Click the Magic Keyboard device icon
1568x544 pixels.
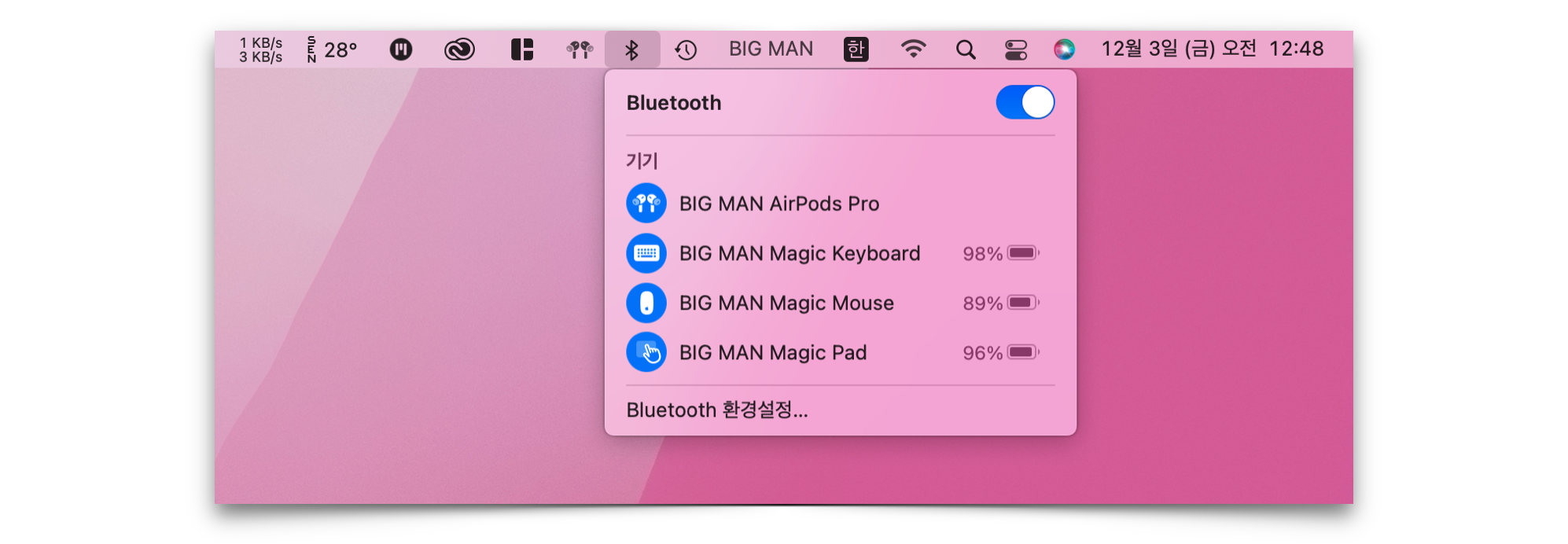(646, 253)
